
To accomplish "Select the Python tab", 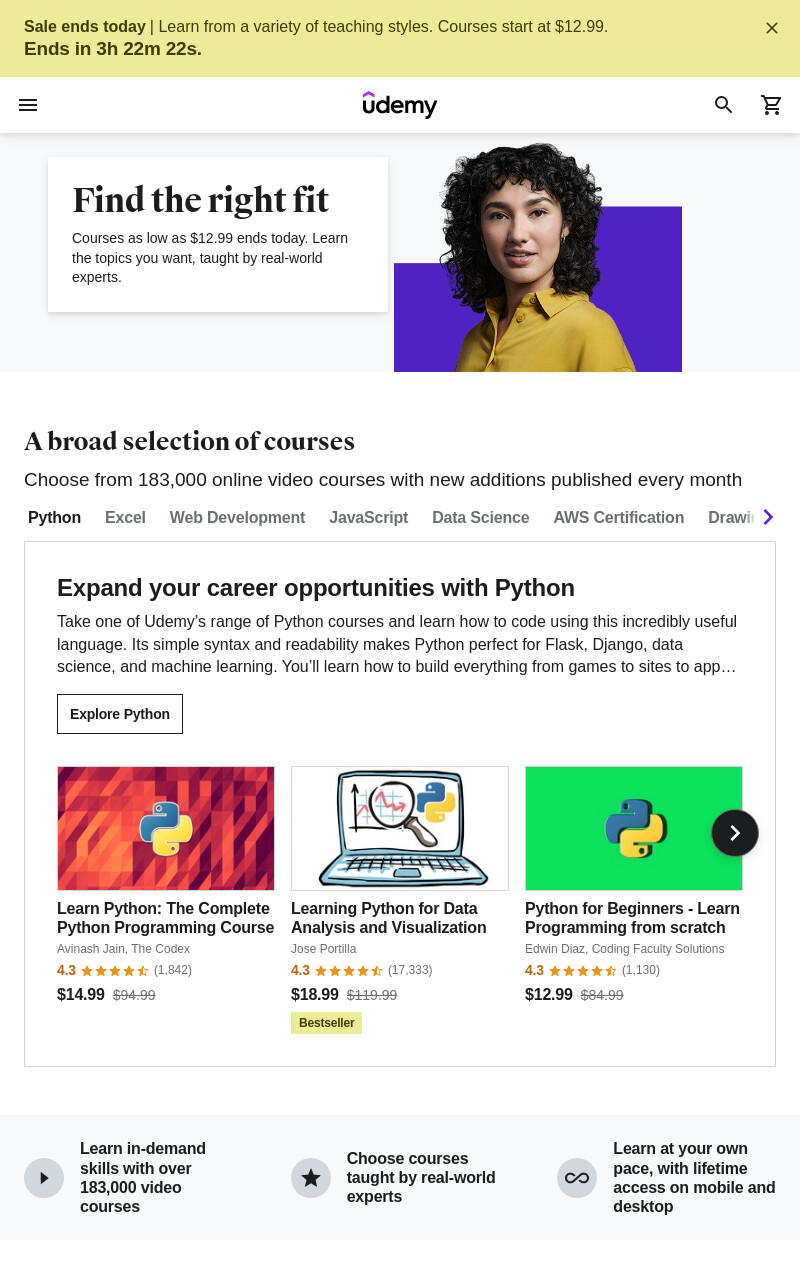I will [x=55, y=518].
